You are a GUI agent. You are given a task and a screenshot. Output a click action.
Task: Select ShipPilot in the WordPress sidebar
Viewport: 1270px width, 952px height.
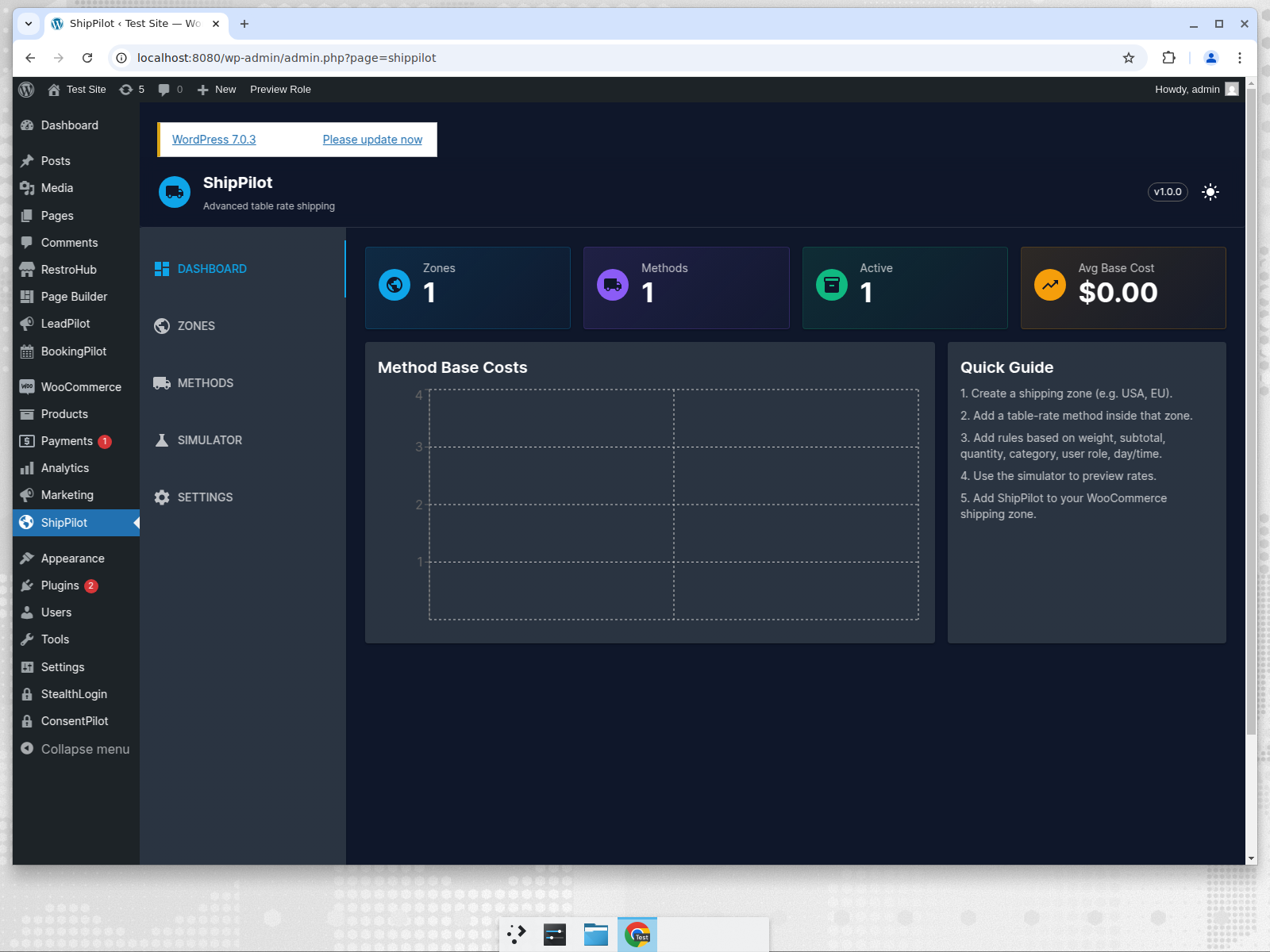(76, 523)
